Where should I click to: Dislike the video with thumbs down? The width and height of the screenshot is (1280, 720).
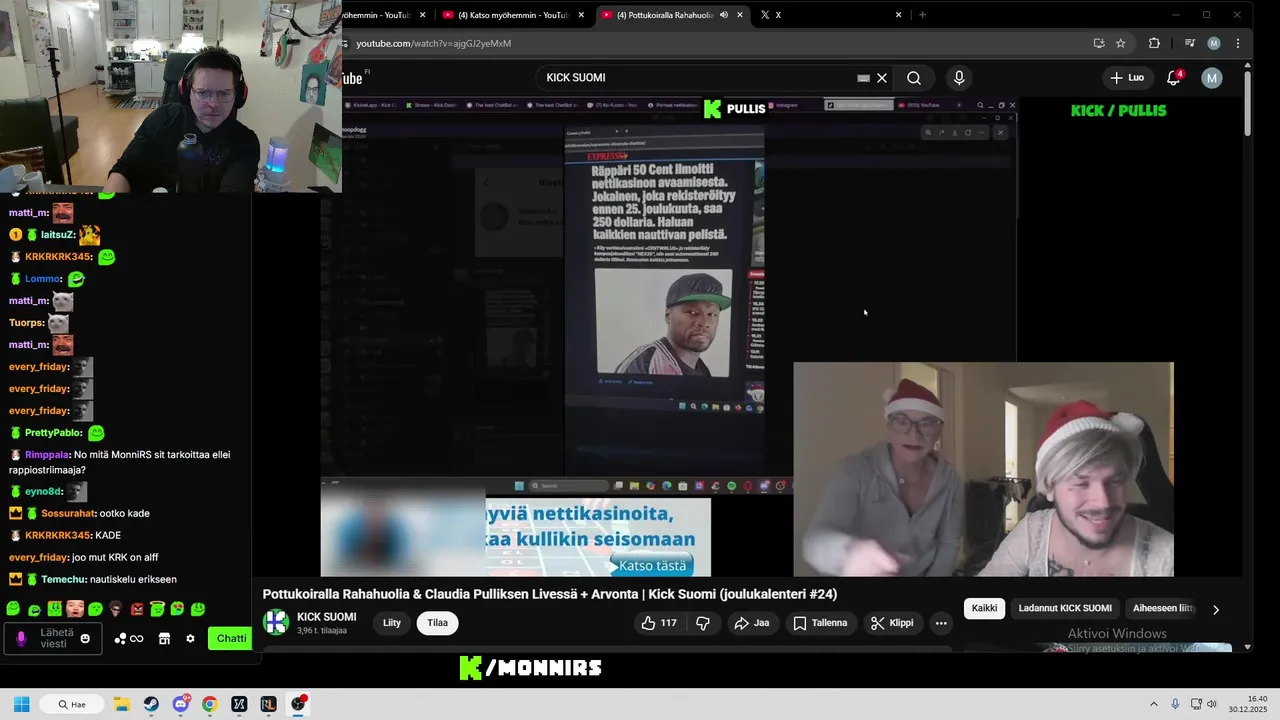(703, 623)
